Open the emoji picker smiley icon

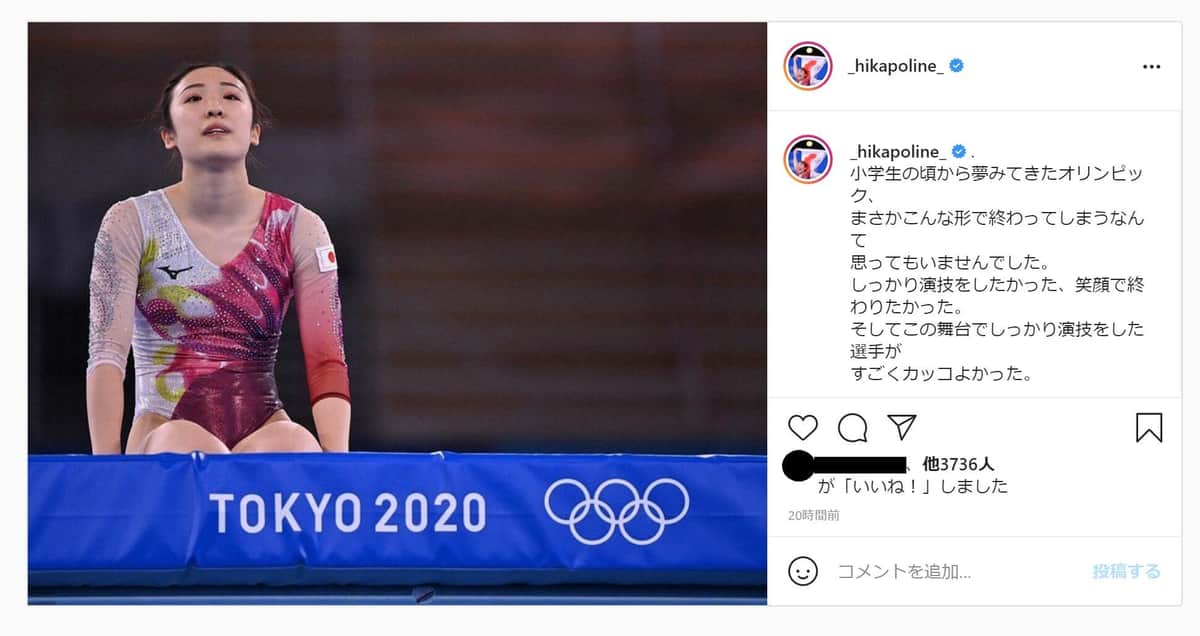point(802,571)
